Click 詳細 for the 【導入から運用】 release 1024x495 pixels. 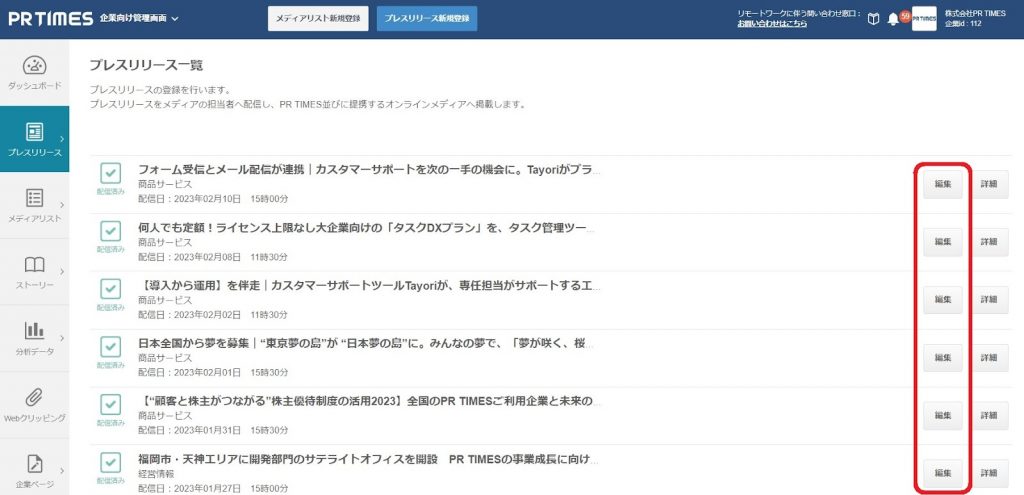(x=989, y=300)
